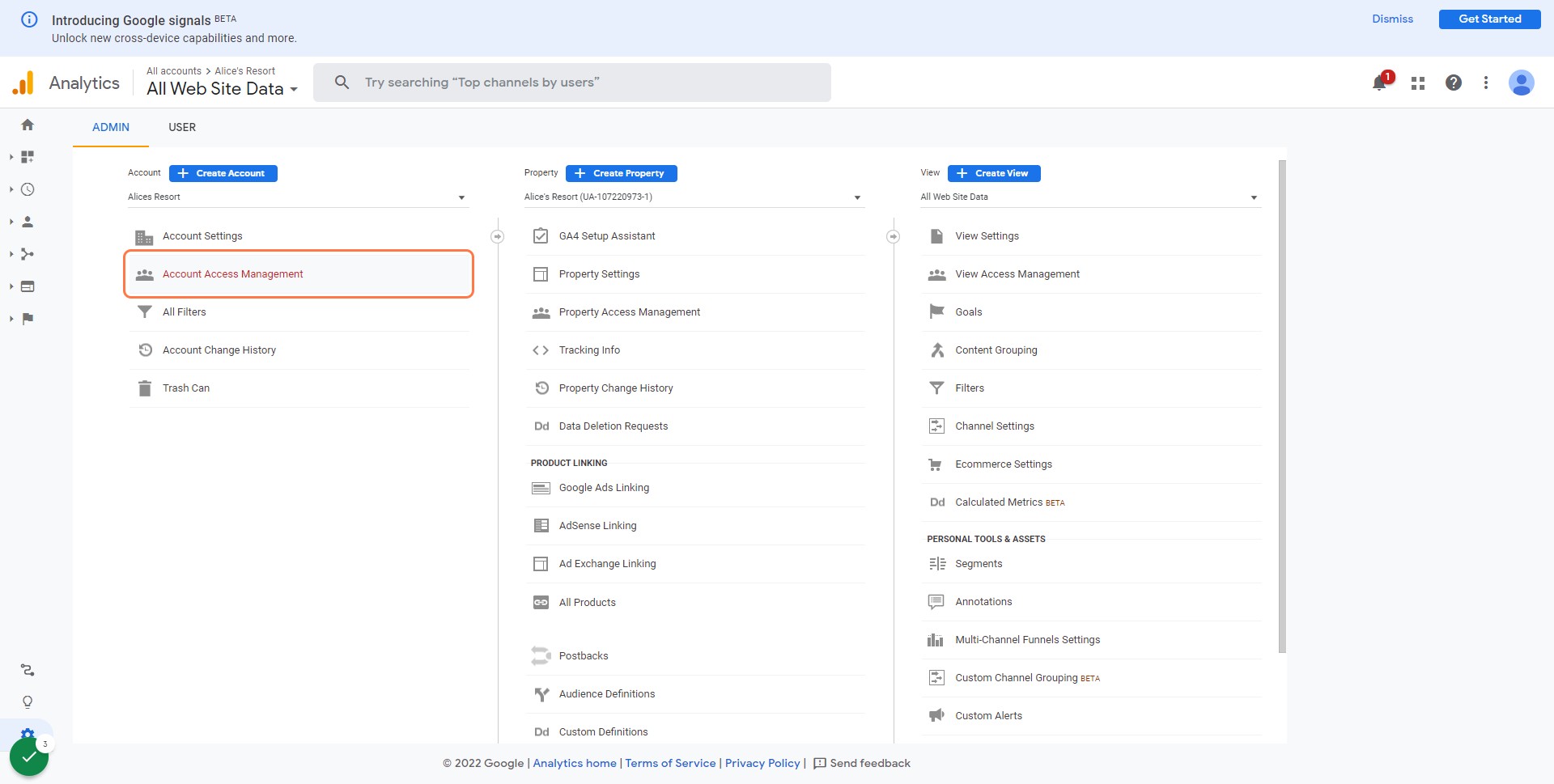Open the Analytics home footer link
Image resolution: width=1554 pixels, height=784 pixels.
click(575, 763)
